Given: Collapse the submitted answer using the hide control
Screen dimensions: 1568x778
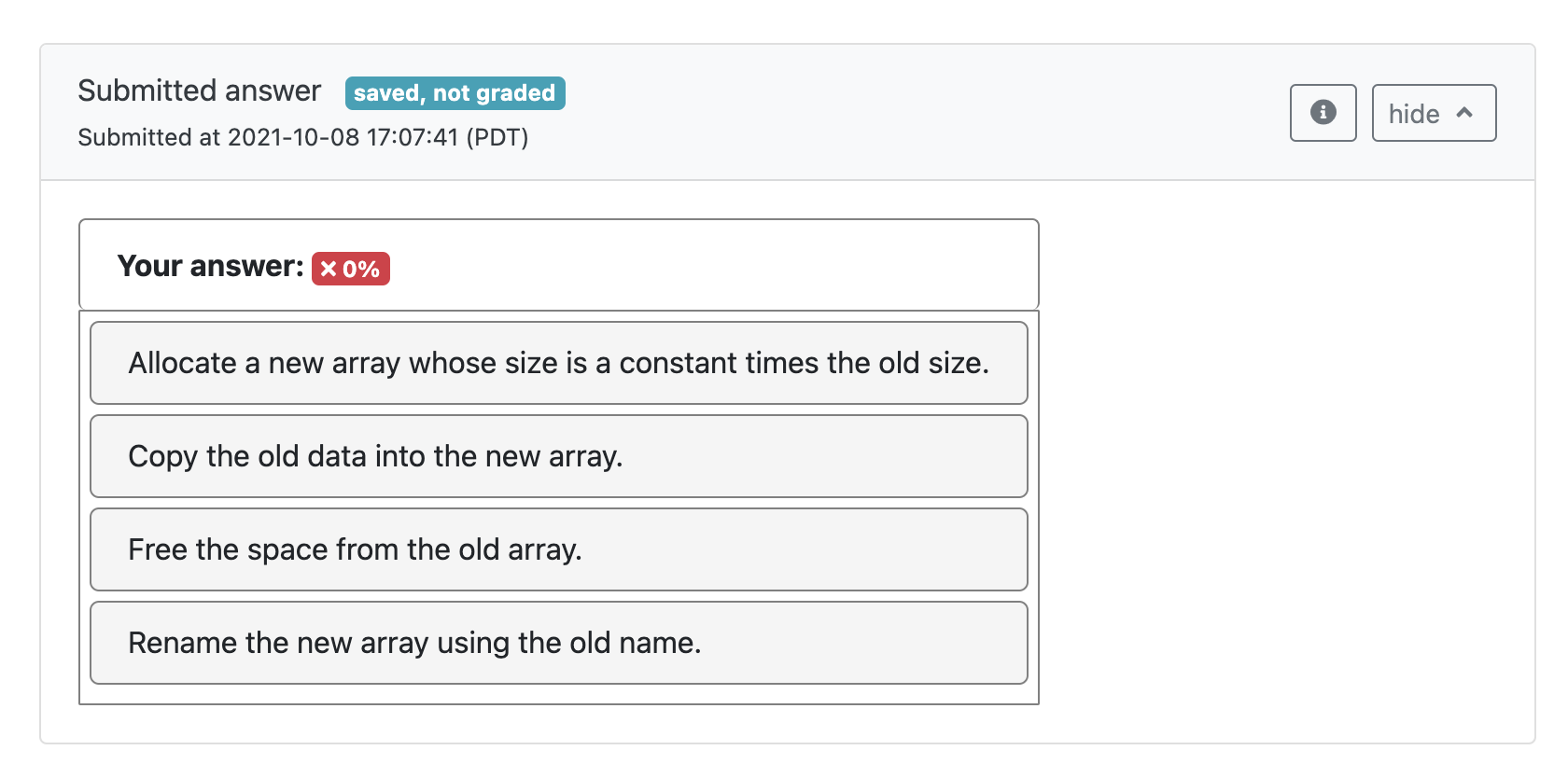Looking at the screenshot, I should (x=1434, y=113).
